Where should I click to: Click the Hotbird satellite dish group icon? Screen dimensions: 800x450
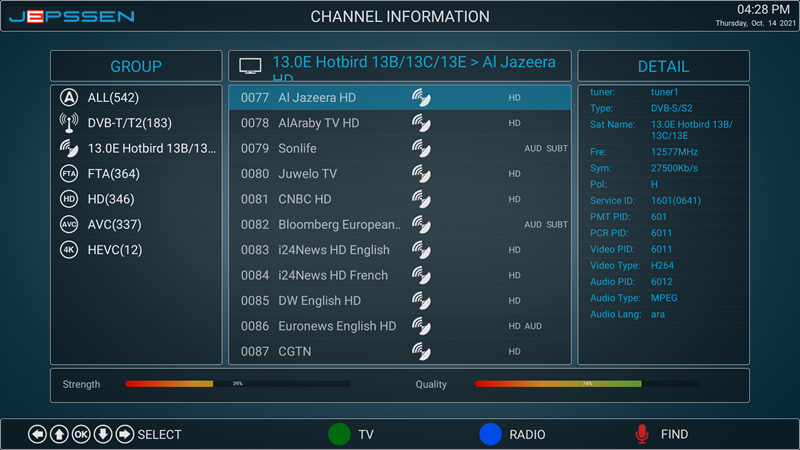tap(69, 148)
